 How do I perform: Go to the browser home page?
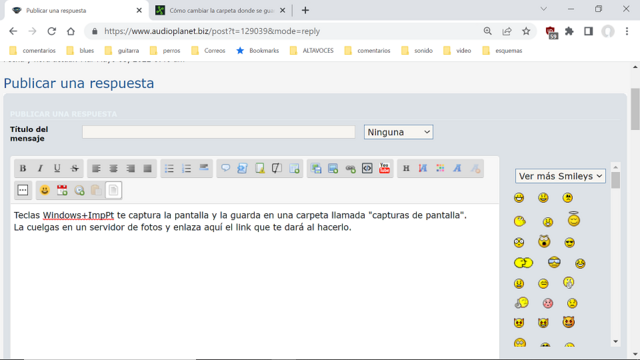[x=71, y=31]
